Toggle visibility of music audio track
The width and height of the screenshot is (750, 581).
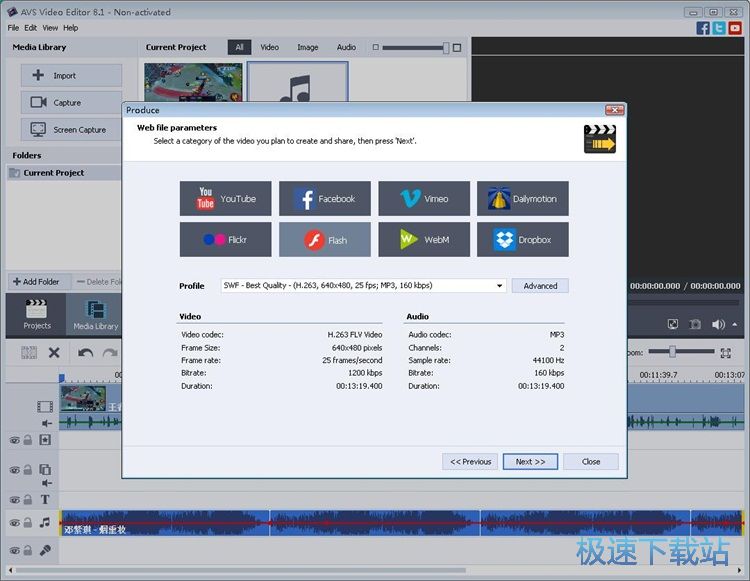[x=14, y=523]
